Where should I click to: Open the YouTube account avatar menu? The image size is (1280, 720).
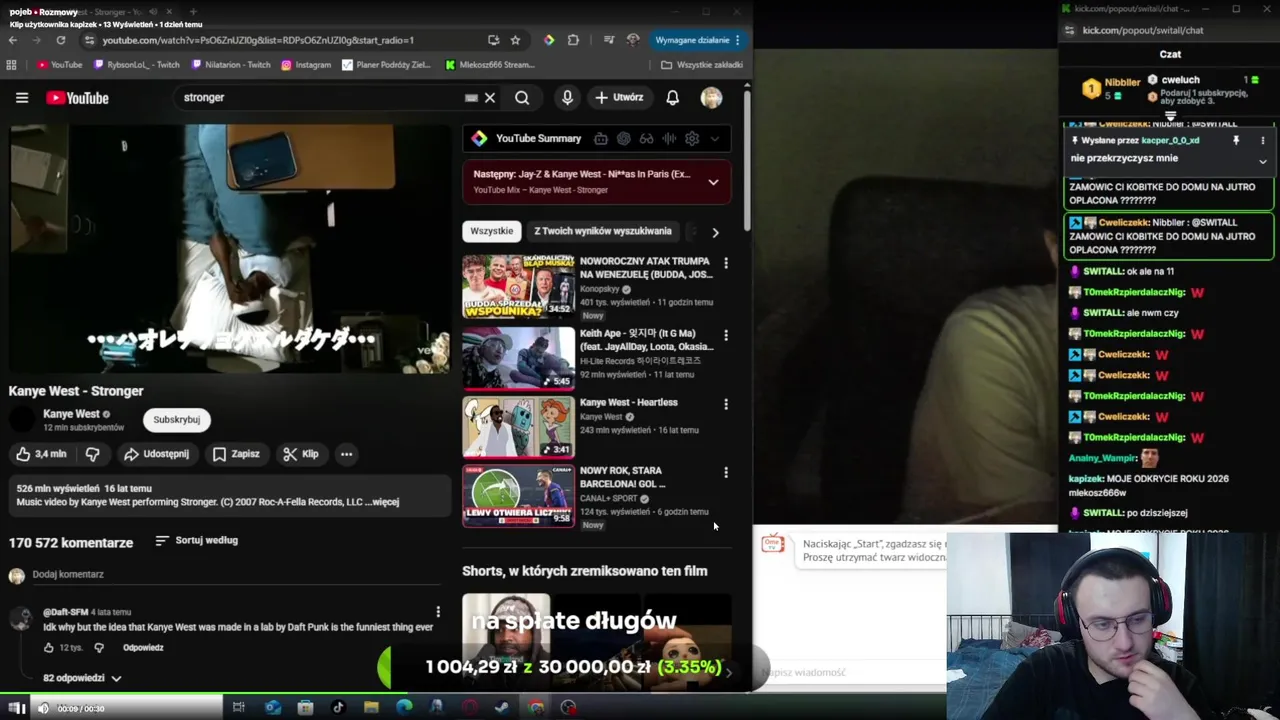click(711, 98)
